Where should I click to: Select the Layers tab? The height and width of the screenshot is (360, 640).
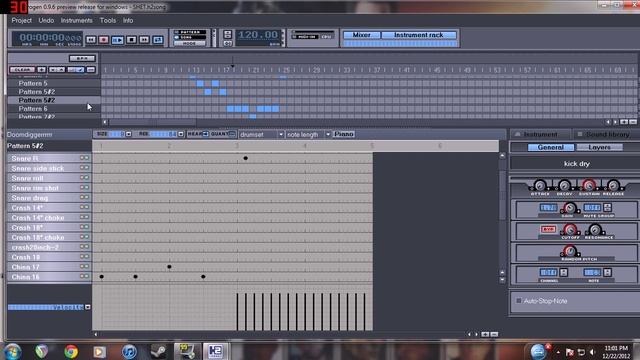(x=599, y=147)
